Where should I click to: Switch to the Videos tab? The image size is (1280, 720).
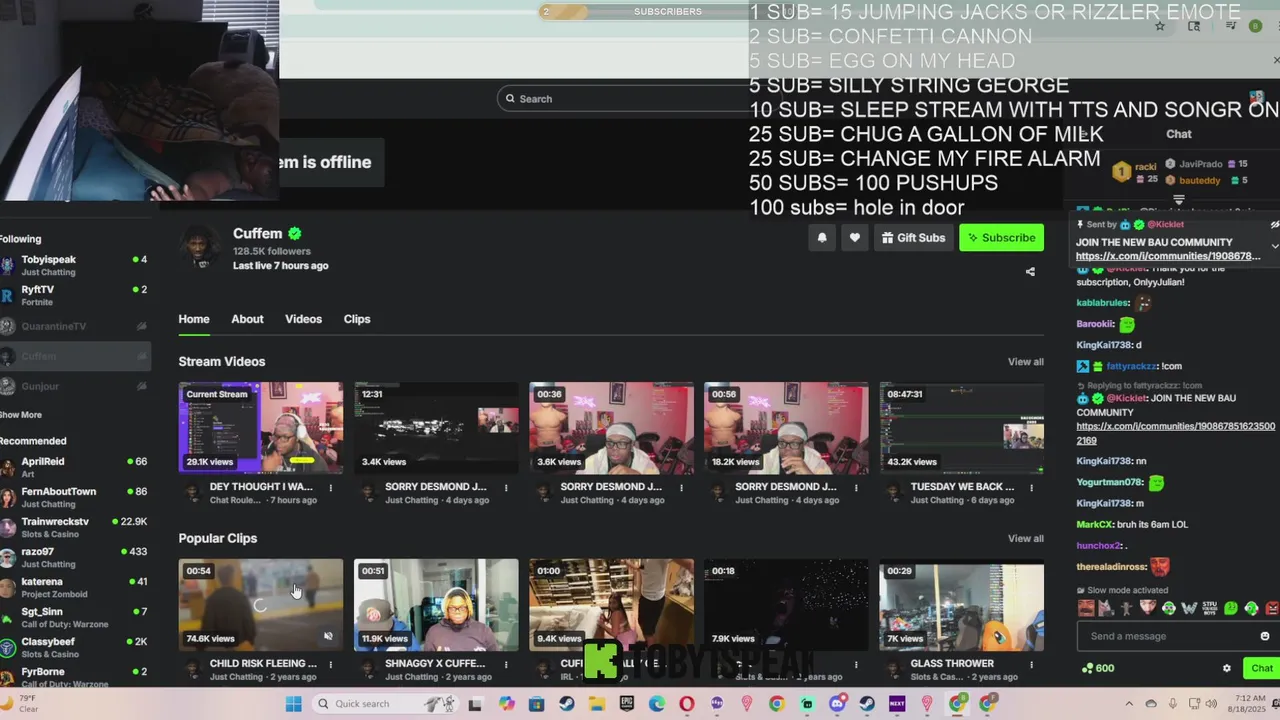point(303,319)
